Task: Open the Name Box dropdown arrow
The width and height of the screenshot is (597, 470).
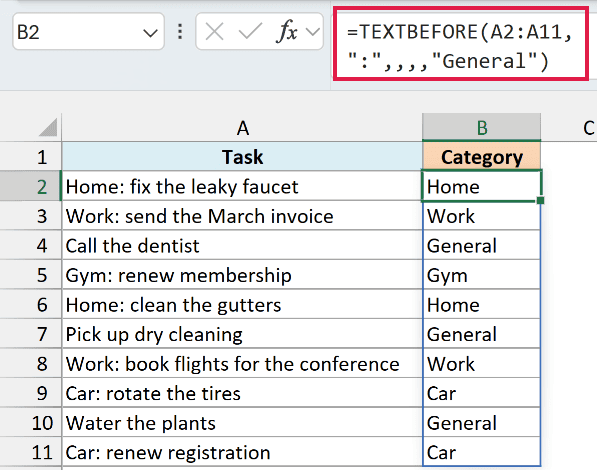Action: pos(150,33)
